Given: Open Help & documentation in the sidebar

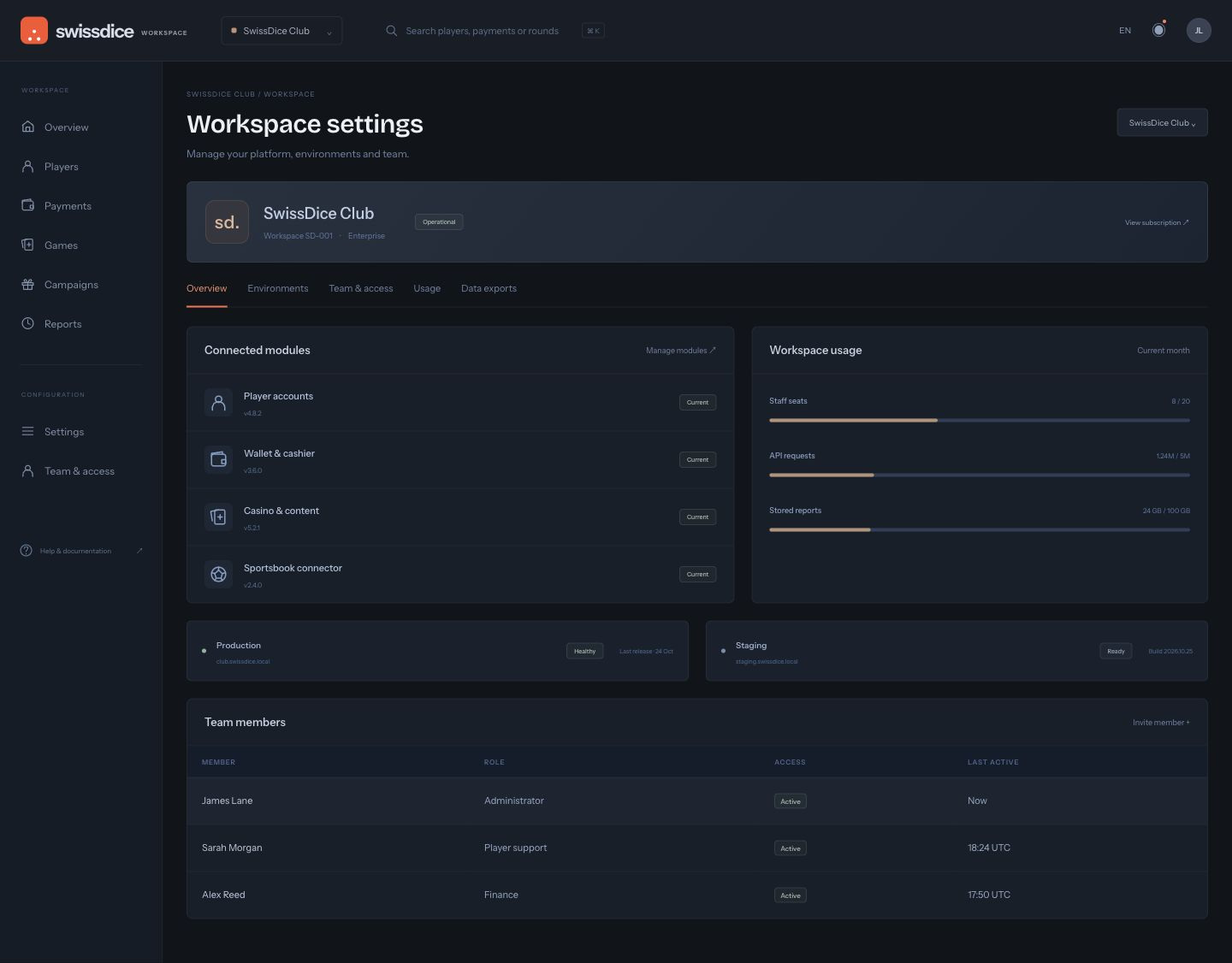Looking at the screenshot, I should pyautogui.click(x=82, y=551).
